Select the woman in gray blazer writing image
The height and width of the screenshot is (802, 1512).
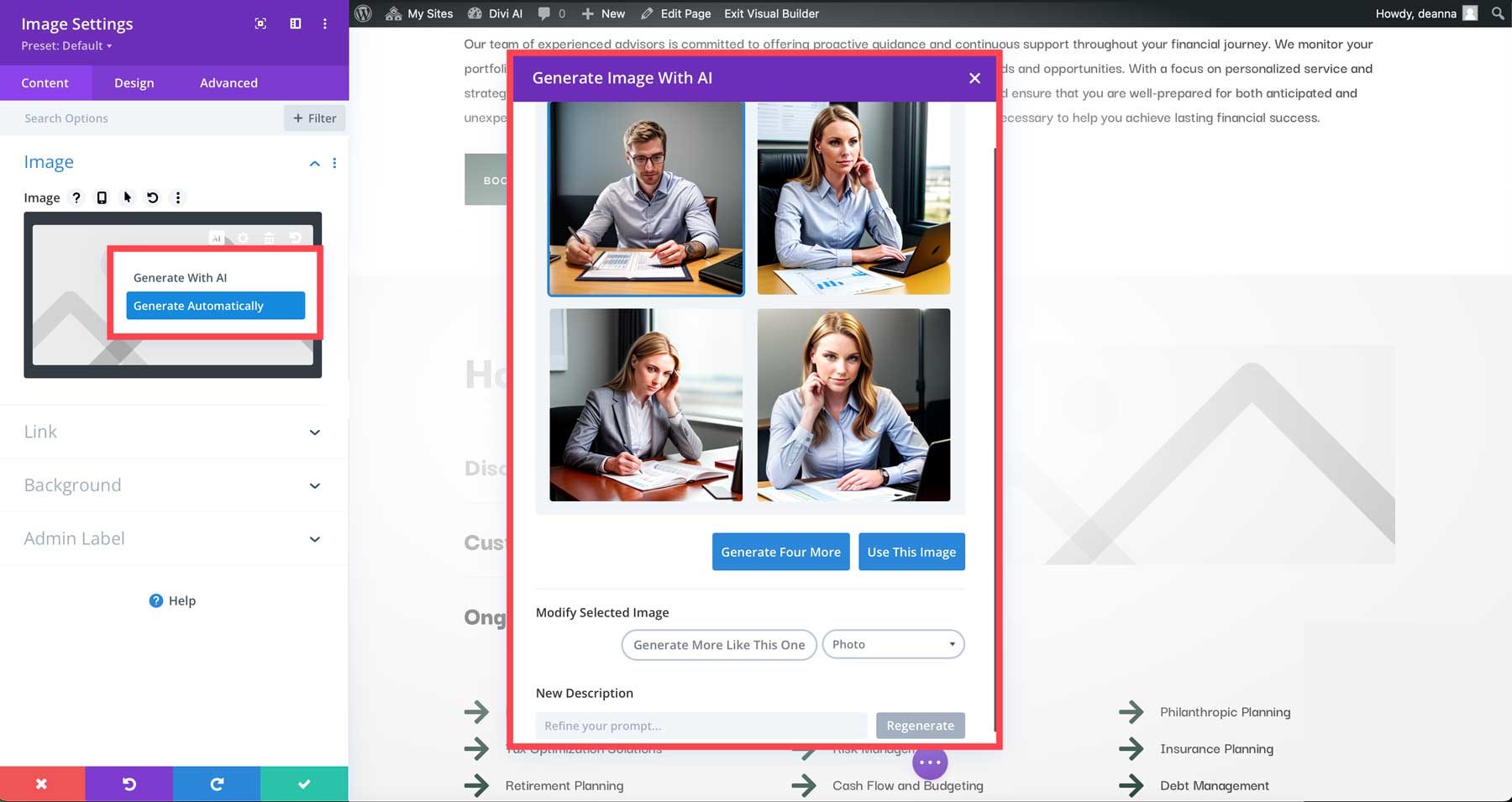(x=646, y=405)
